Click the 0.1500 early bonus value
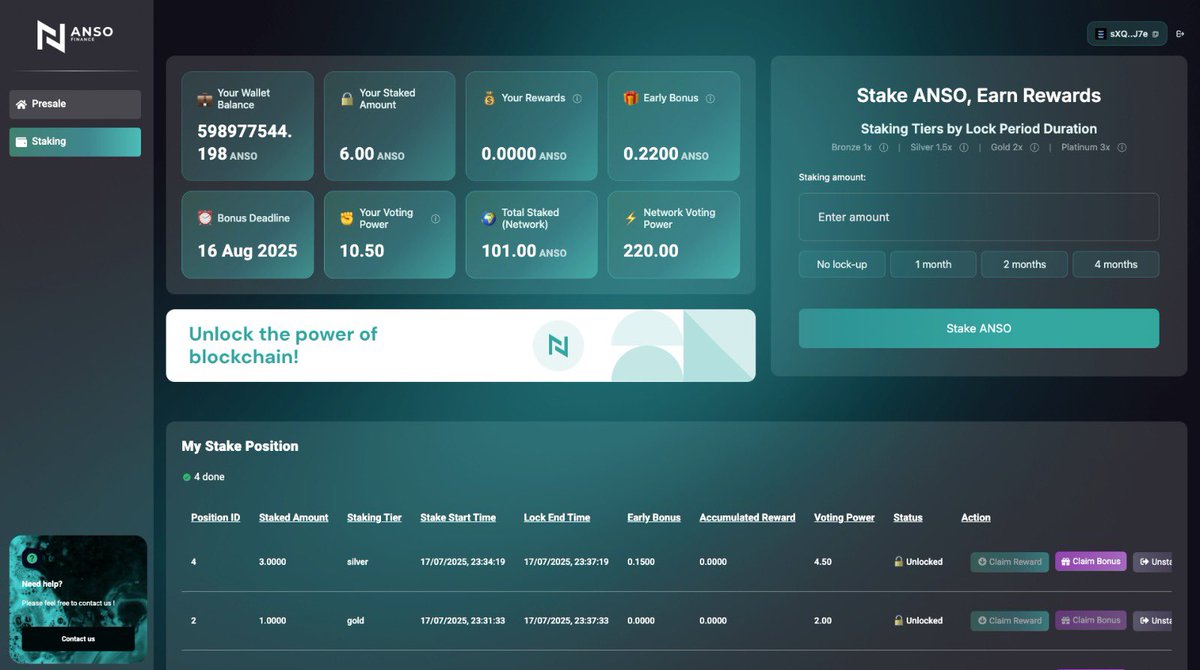The width and height of the screenshot is (1200, 670). point(641,562)
